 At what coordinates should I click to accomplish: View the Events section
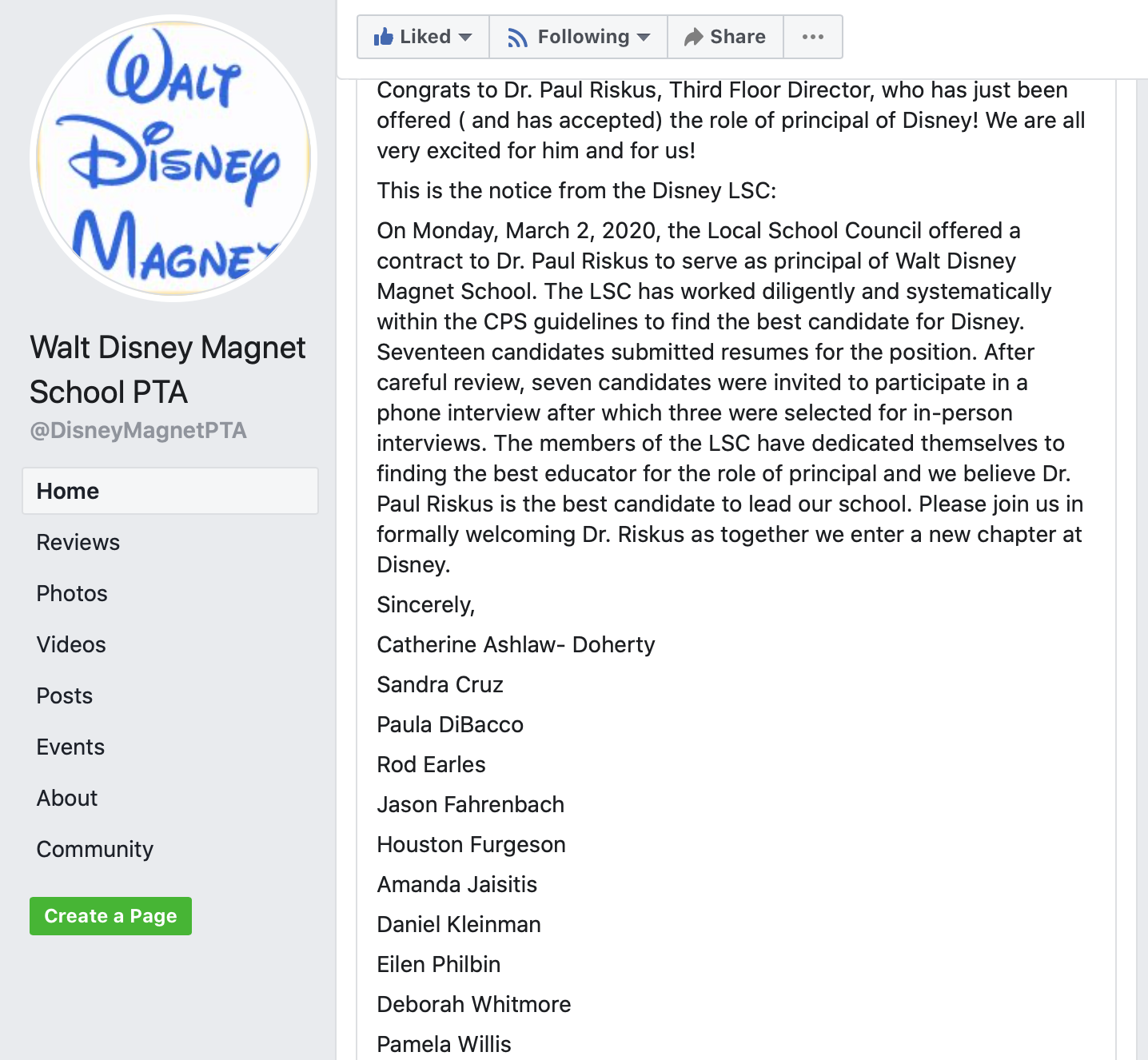pos(70,747)
